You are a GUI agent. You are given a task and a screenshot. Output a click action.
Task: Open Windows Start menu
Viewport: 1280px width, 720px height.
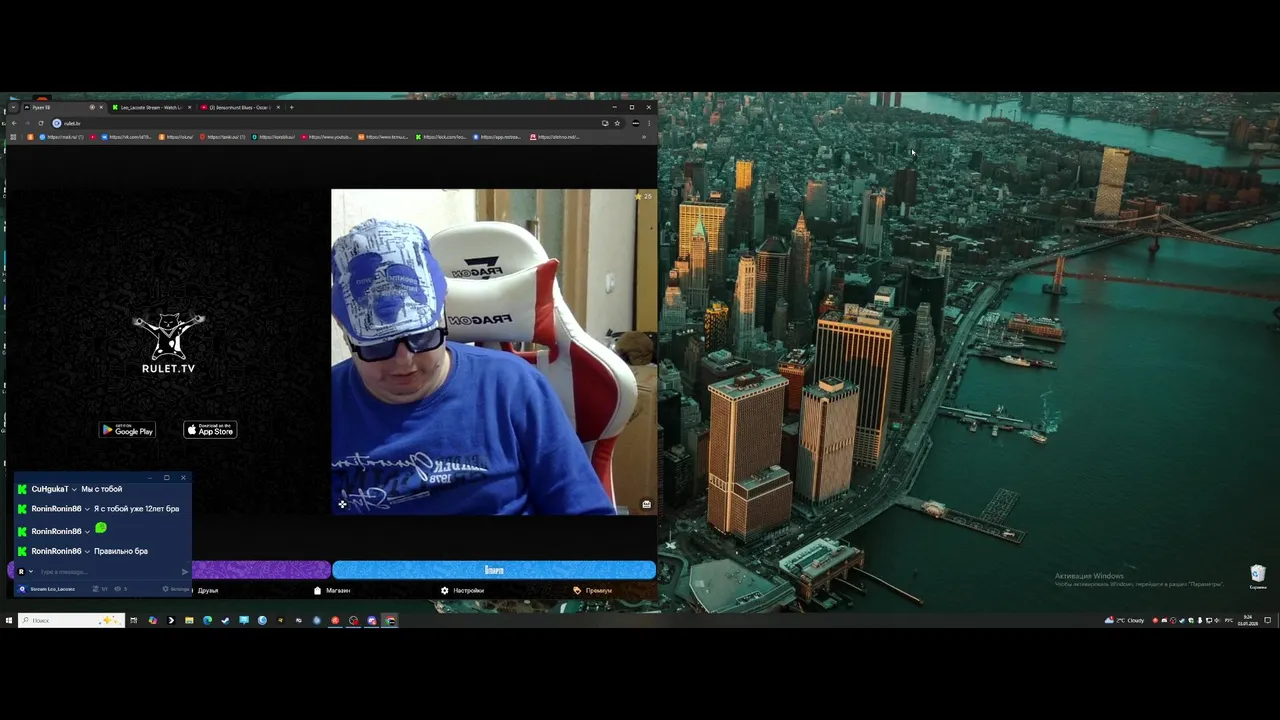point(8,620)
